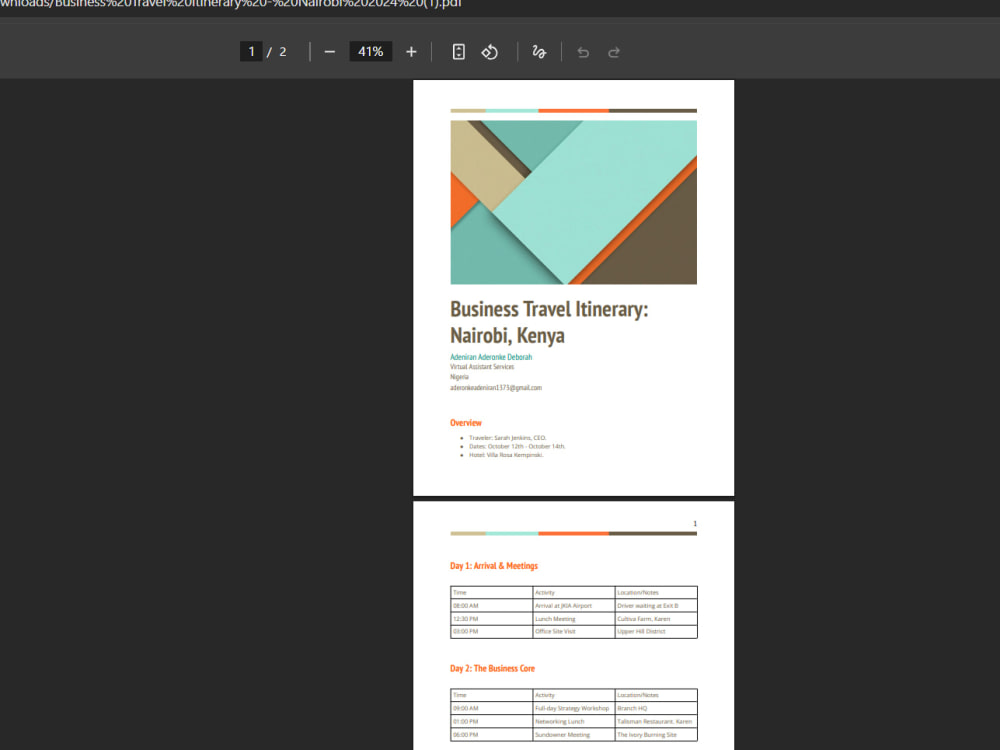Click 'Talisman Restaurant, Karen' cell
Screen dimensions: 1000x750
click(656, 721)
